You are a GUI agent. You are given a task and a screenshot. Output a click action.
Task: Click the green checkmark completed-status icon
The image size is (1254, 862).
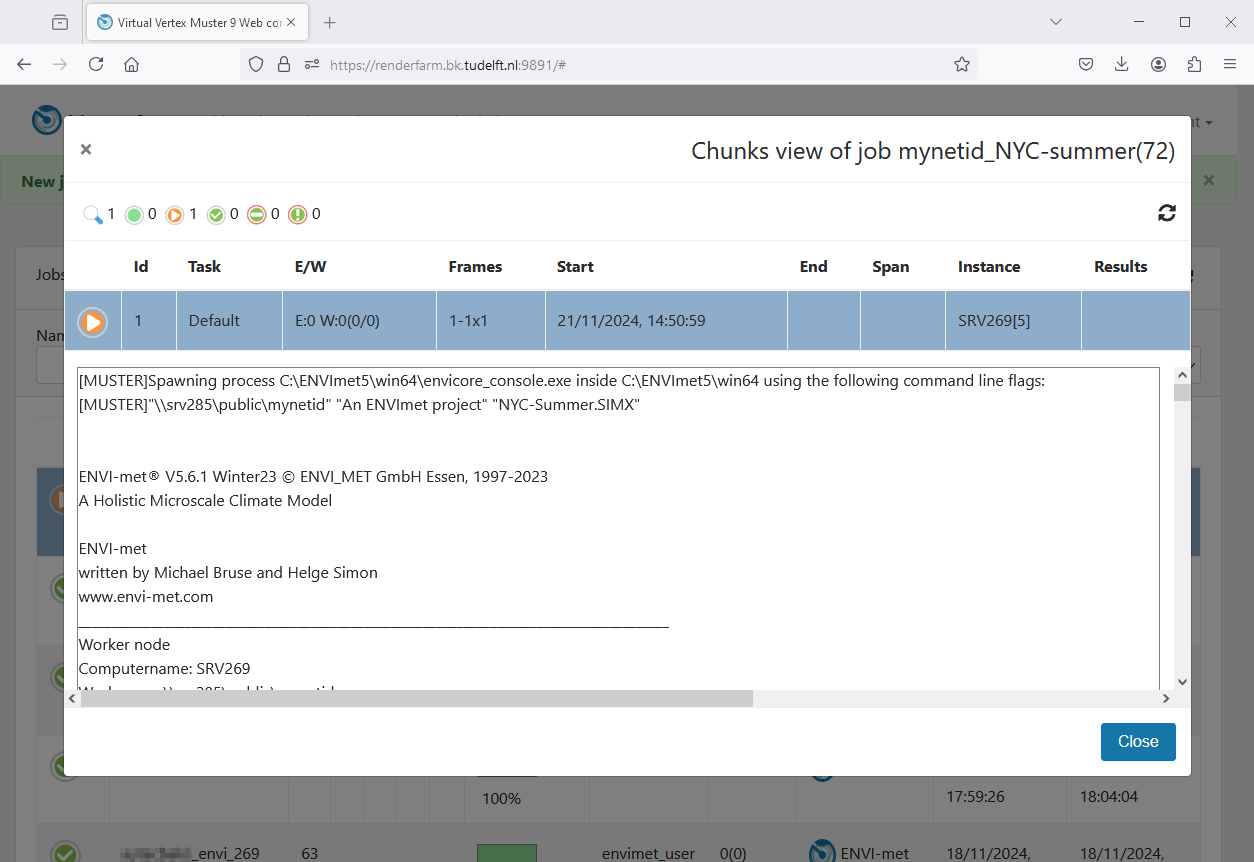click(216, 214)
